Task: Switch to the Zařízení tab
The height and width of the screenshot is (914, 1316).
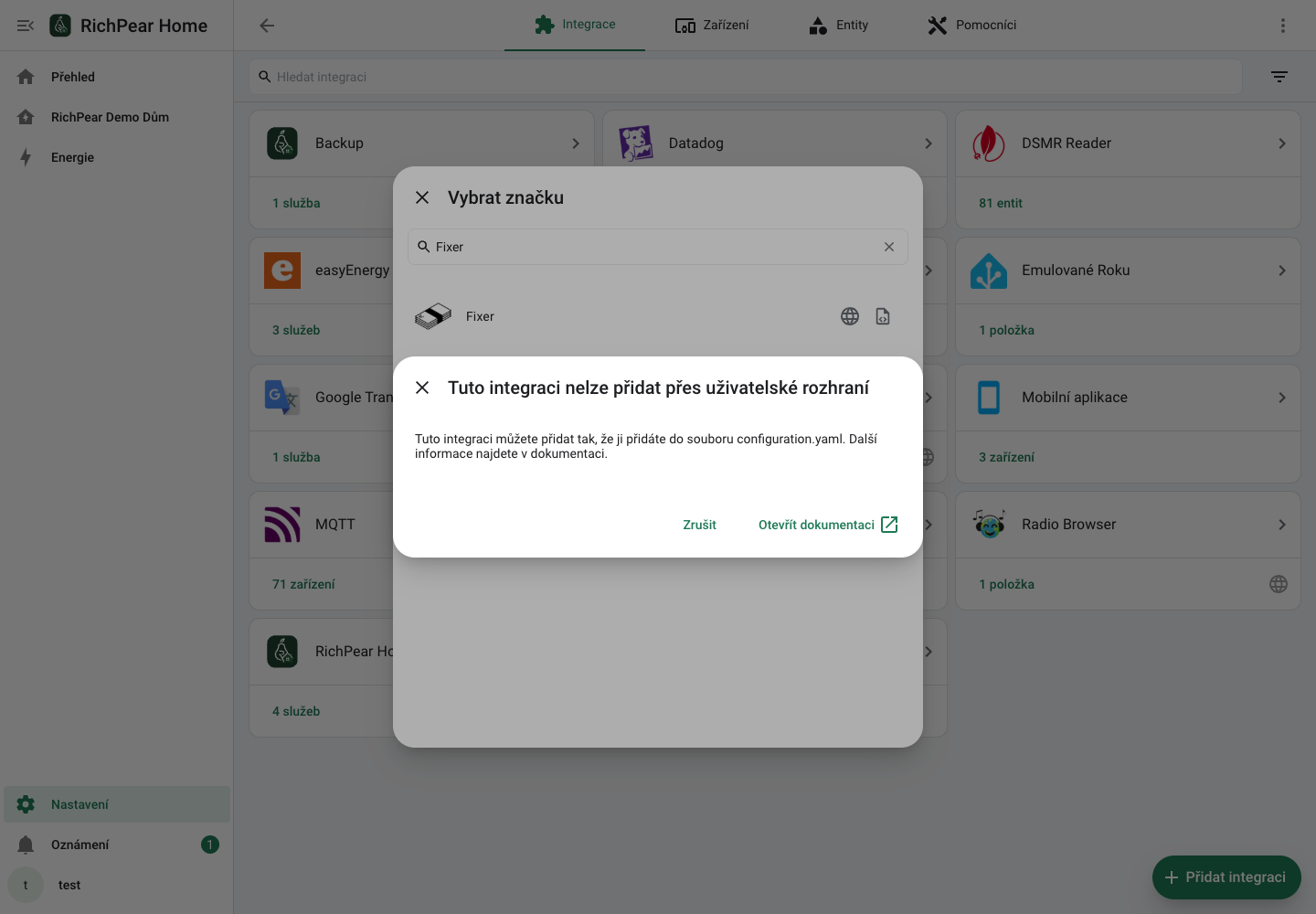Action: [712, 25]
